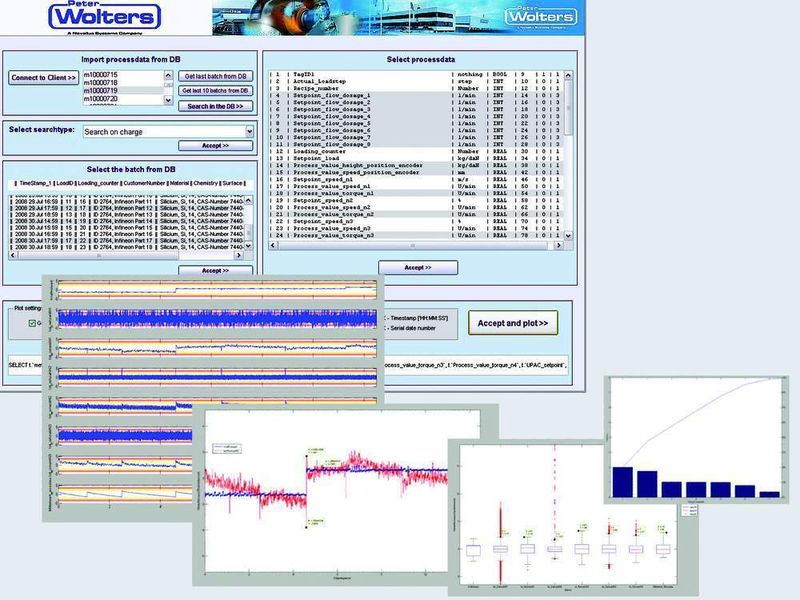Open the Select searchtype dropdown
This screenshot has width=800, height=600.
249,132
